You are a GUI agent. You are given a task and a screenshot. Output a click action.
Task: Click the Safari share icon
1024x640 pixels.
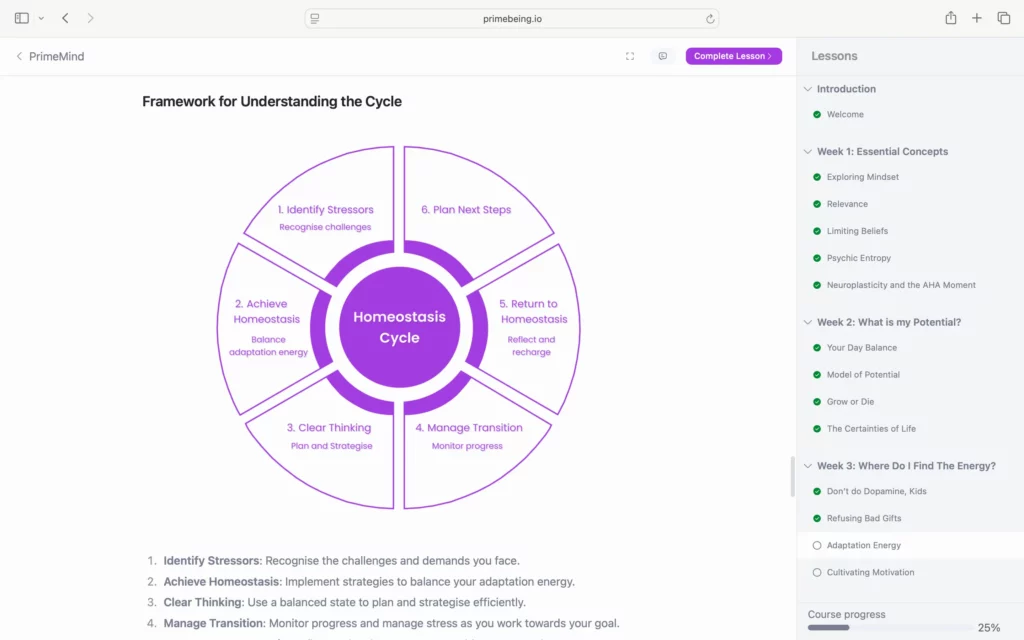(x=950, y=18)
